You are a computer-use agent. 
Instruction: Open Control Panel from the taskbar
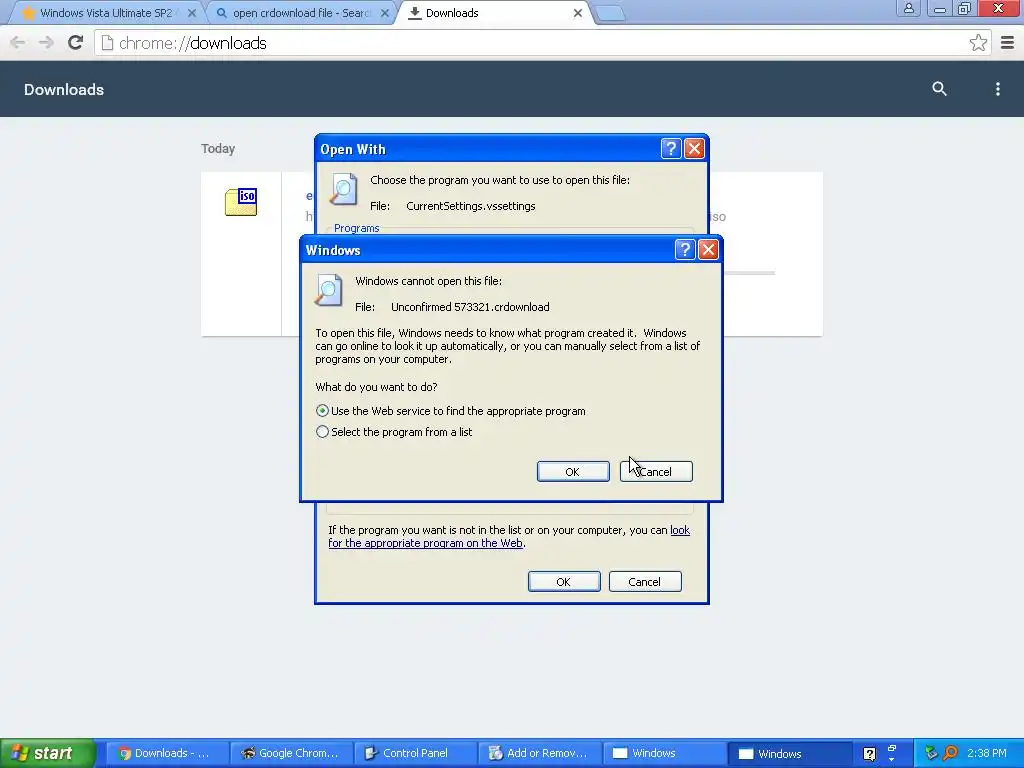[x=415, y=753]
